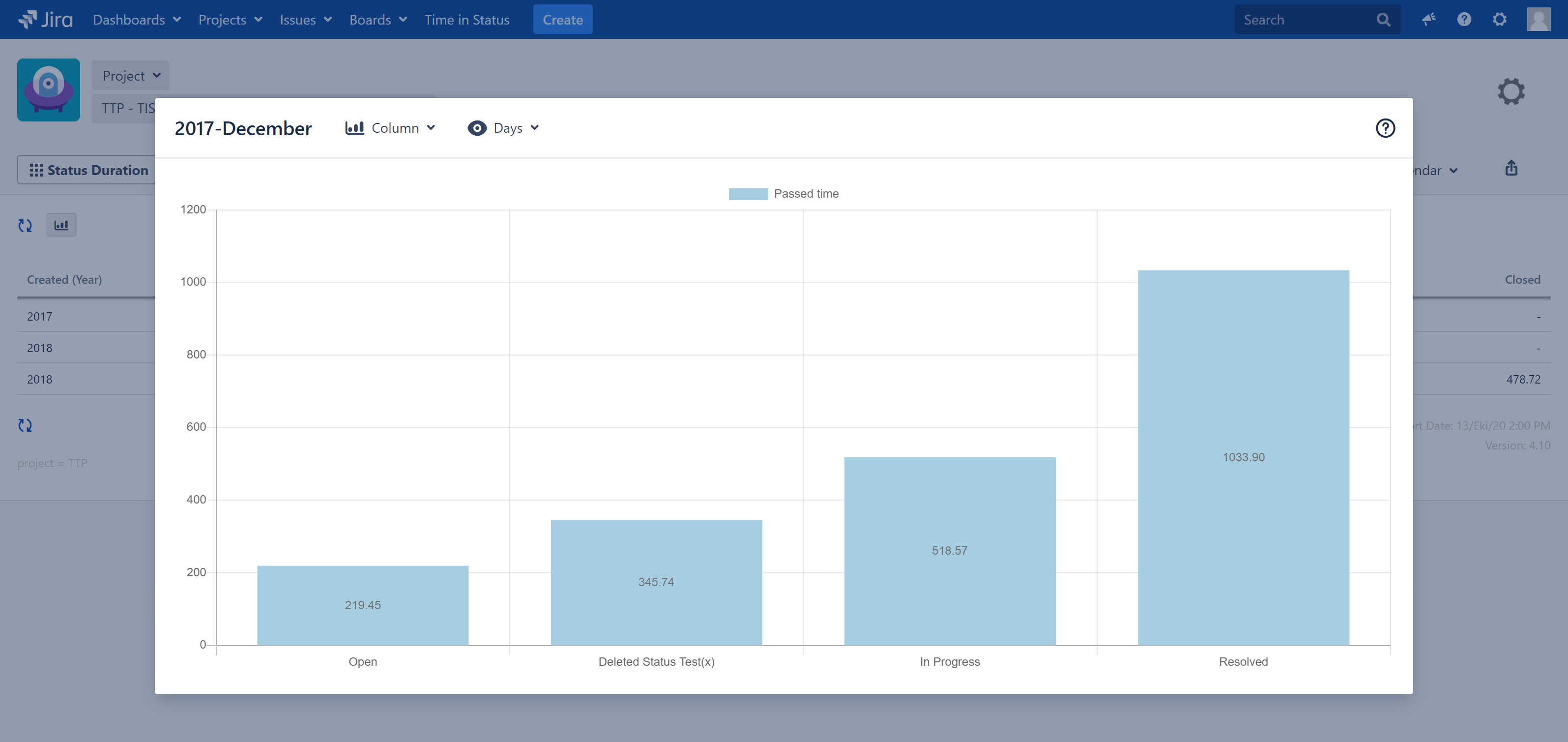Select the Status Duration report button

(x=89, y=170)
